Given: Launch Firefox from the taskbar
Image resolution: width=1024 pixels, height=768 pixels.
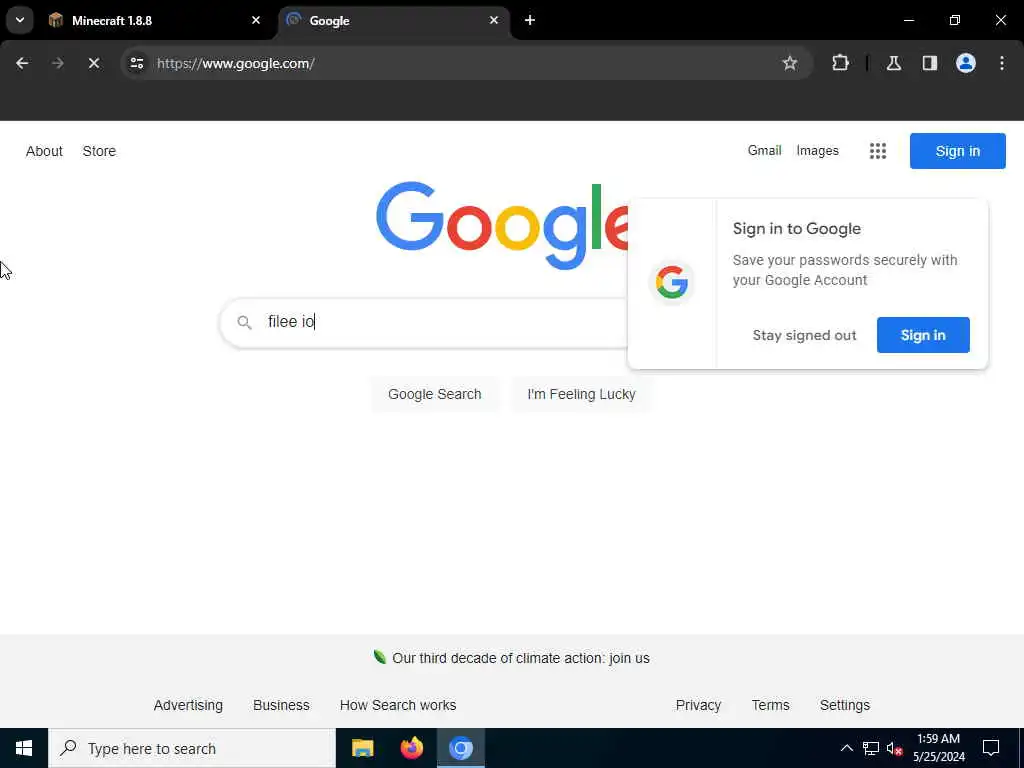Looking at the screenshot, I should (x=411, y=748).
